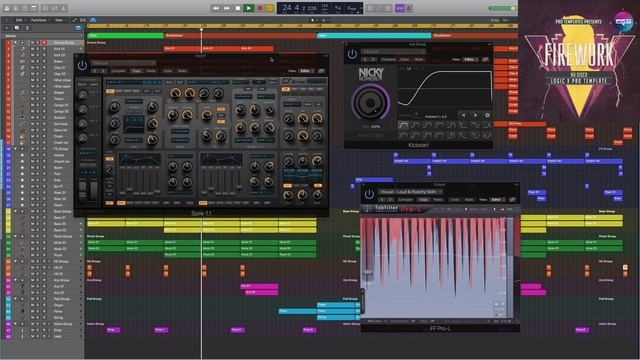Viewport: 640px width, 360px height.
Task: Open the View menu of the tracks area
Action: click(59, 20)
